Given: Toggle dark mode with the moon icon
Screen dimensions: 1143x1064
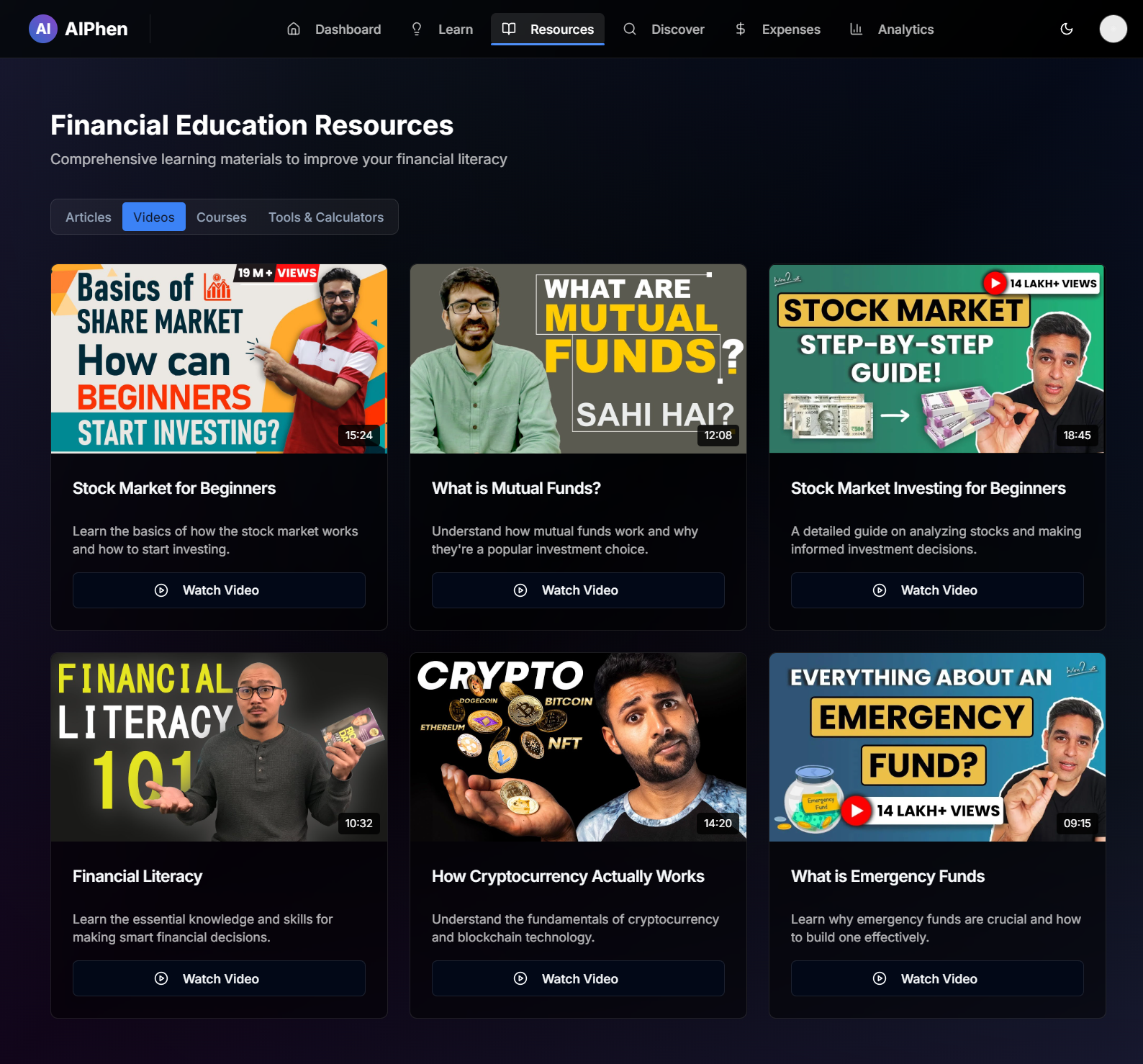Looking at the screenshot, I should pyautogui.click(x=1067, y=29).
